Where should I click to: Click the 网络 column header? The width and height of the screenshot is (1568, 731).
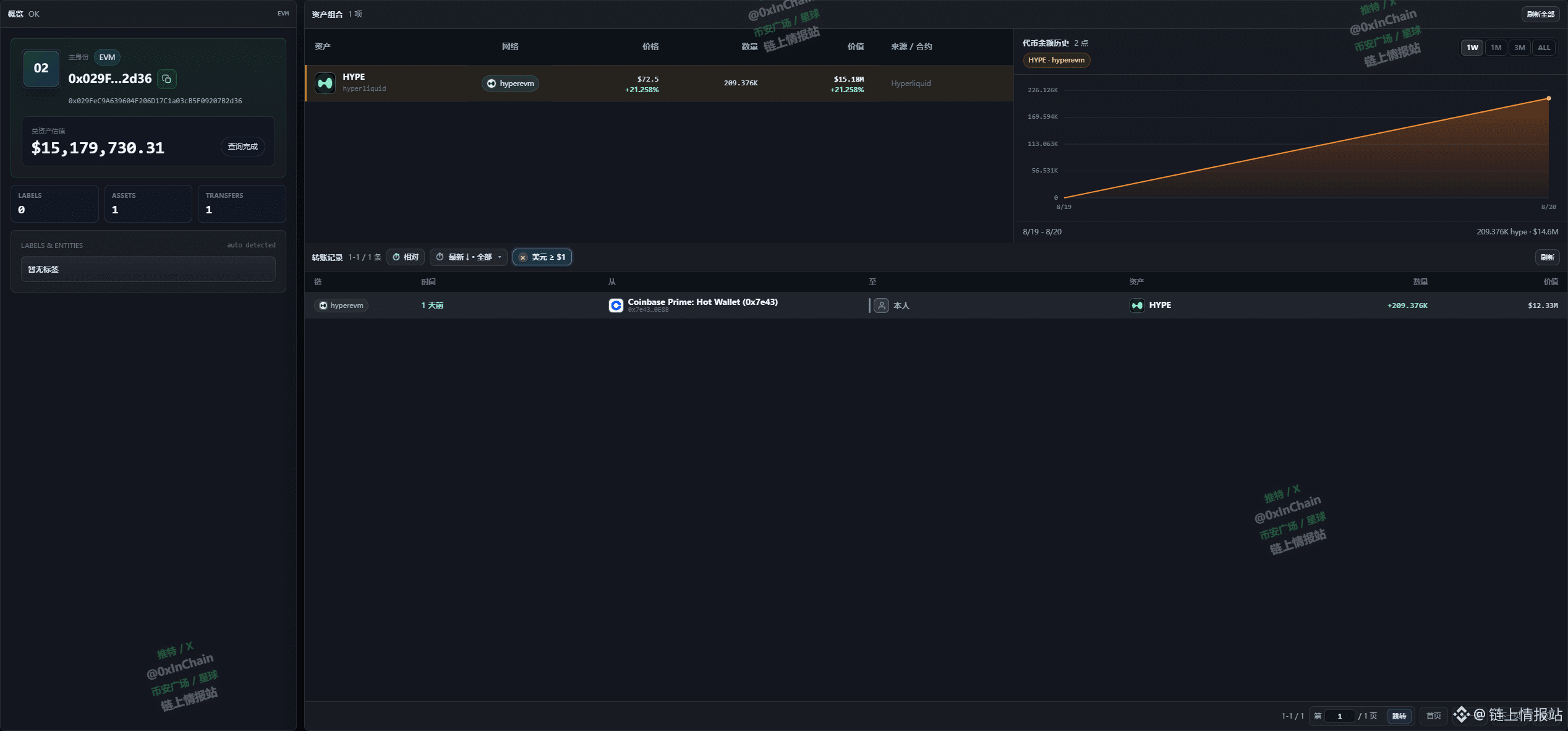pos(510,46)
